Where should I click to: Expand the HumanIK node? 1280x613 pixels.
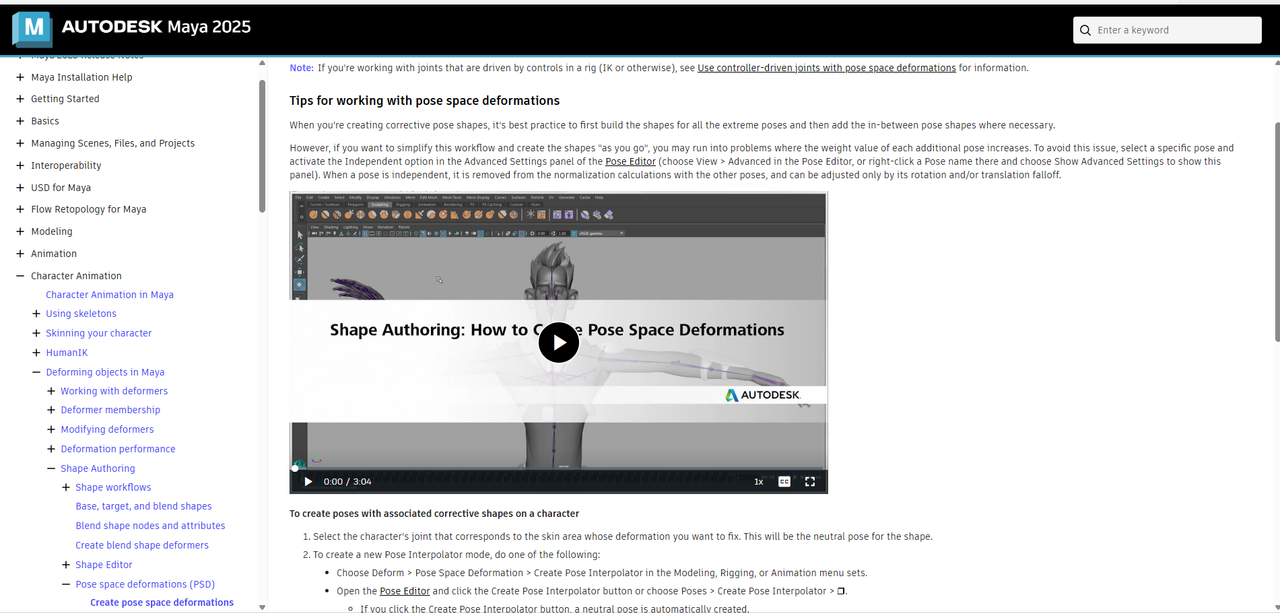[36, 352]
